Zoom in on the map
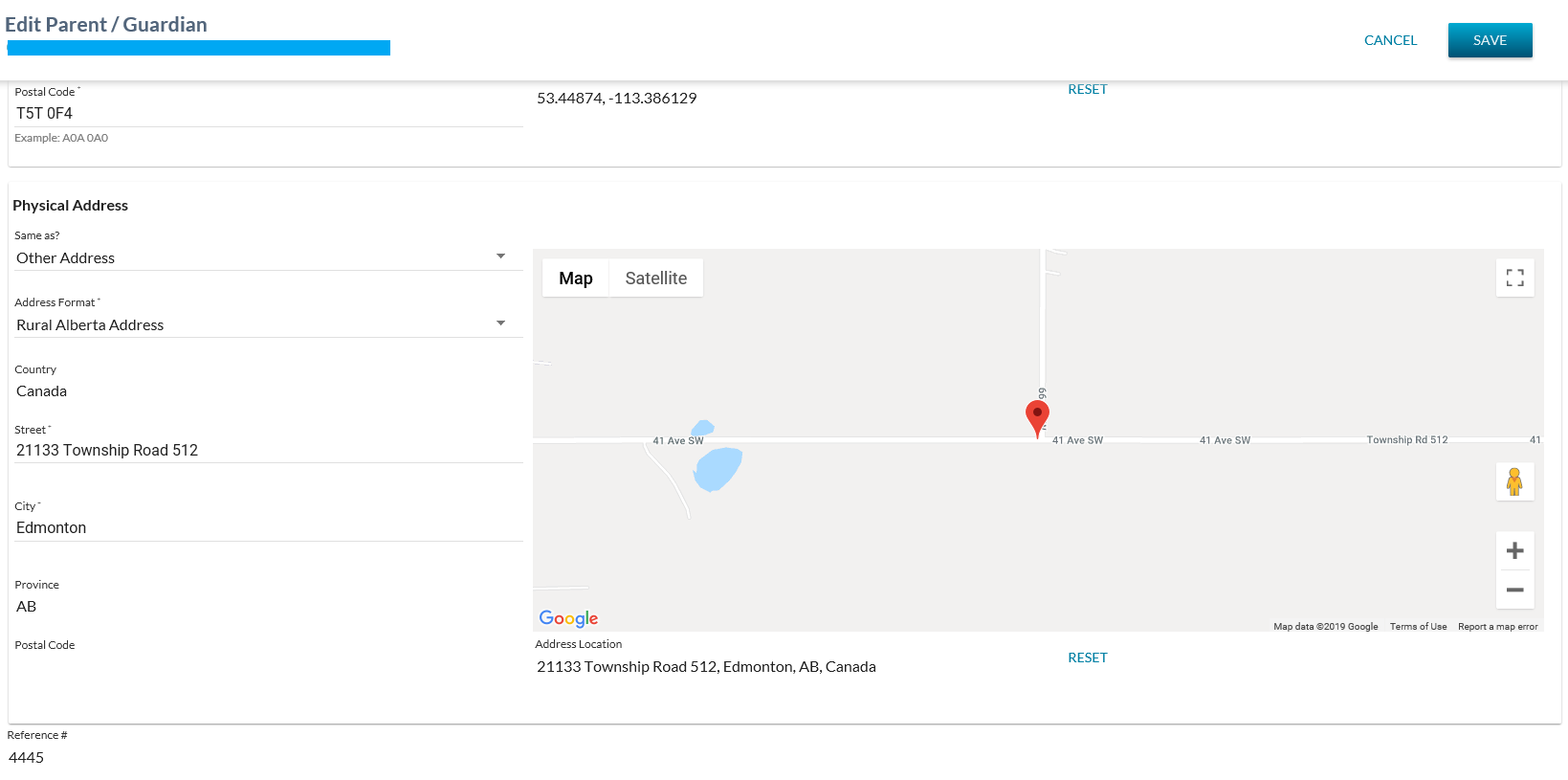 [1514, 550]
